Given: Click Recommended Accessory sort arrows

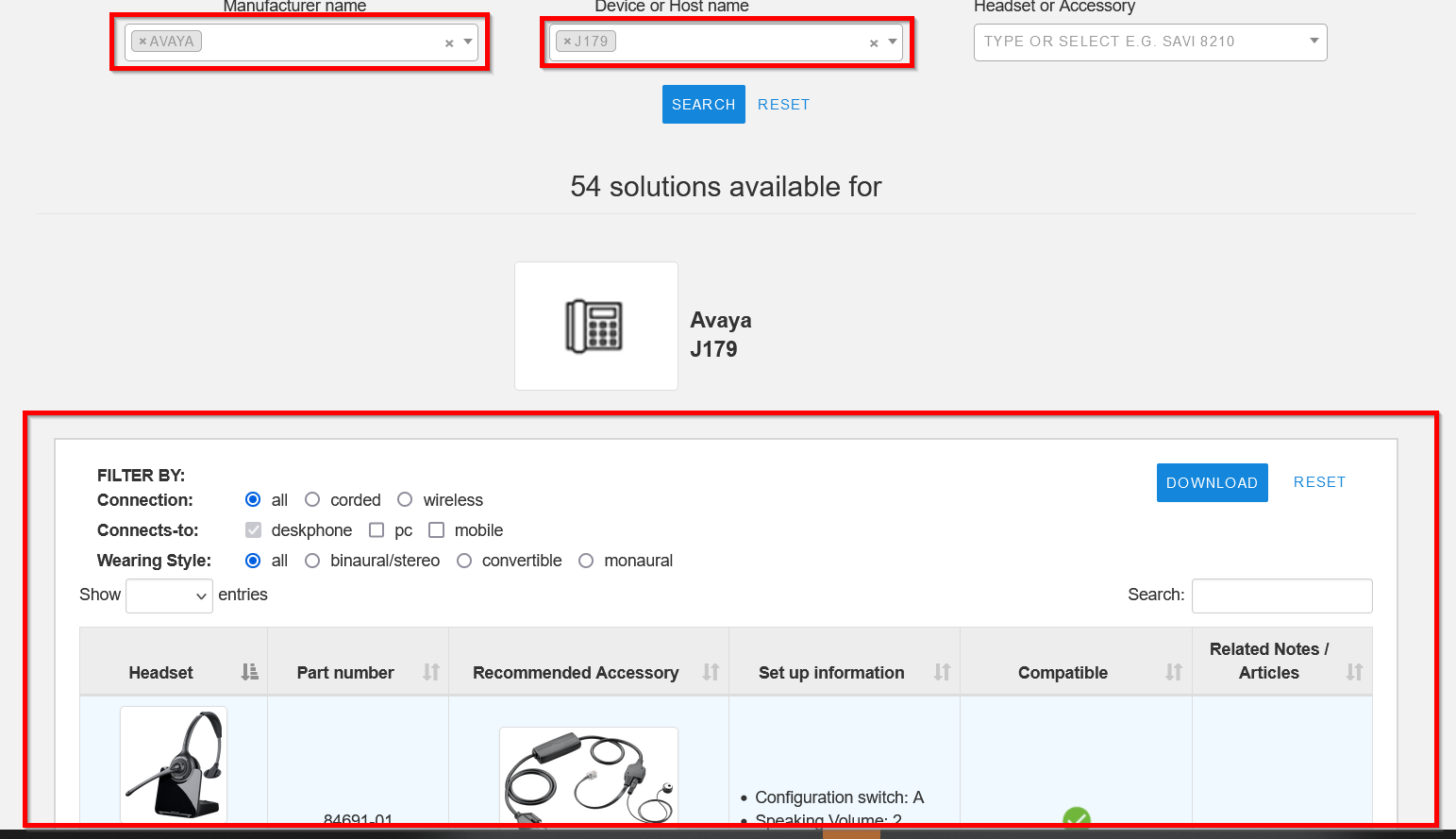Looking at the screenshot, I should coord(711,672).
